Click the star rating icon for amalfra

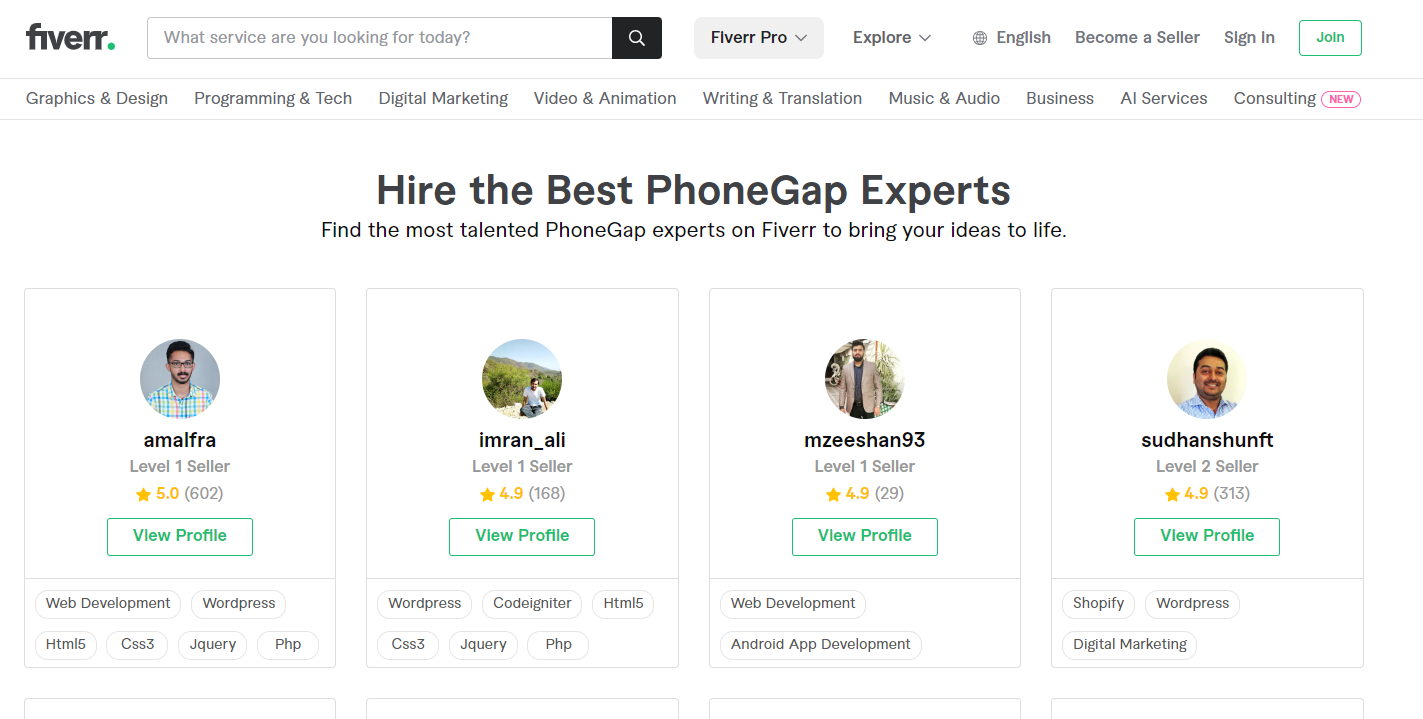click(143, 494)
